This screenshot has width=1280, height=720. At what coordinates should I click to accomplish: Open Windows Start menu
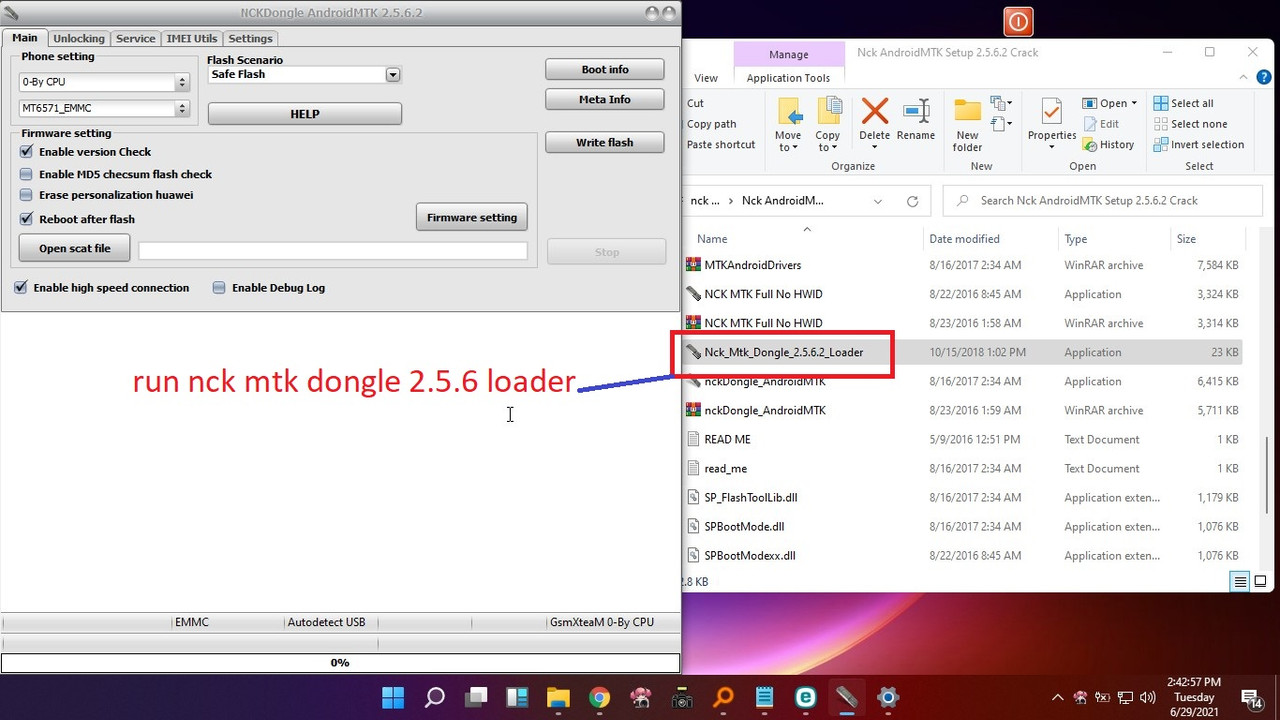393,697
